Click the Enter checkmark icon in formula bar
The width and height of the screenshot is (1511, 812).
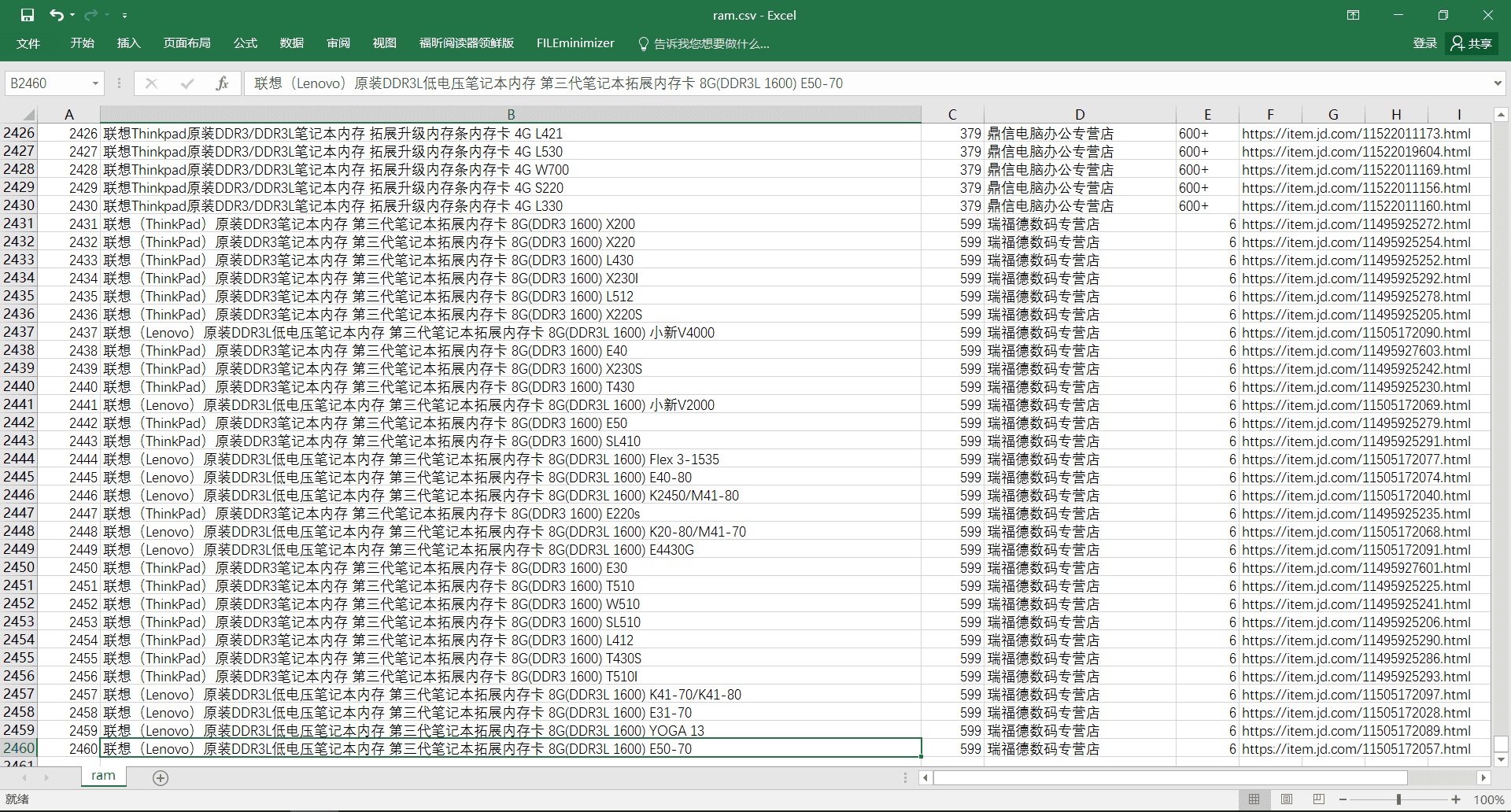tap(187, 83)
